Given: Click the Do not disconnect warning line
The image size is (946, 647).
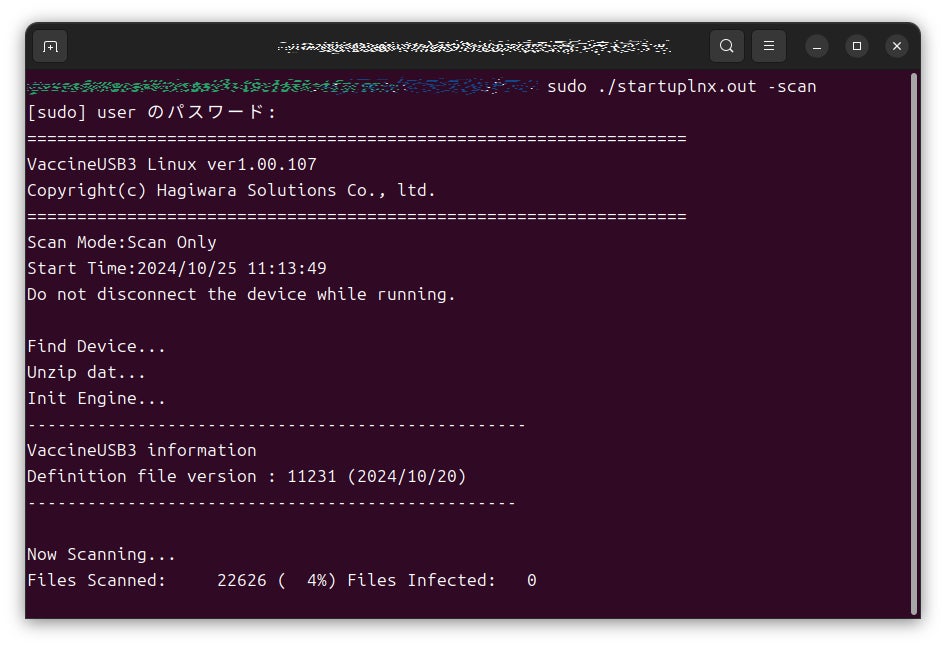Looking at the screenshot, I should point(241,294).
